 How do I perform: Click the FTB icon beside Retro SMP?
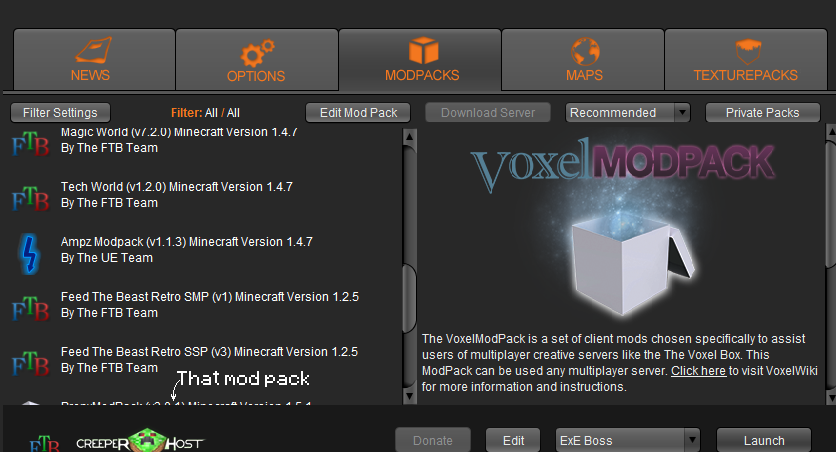pos(30,308)
